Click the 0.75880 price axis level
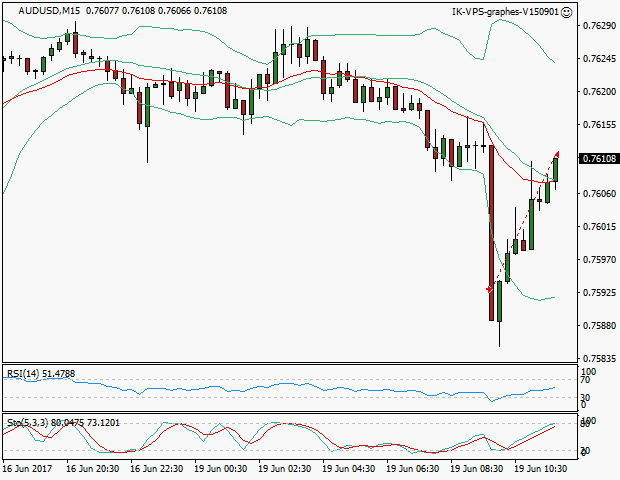620x480 pixels. (x=596, y=326)
